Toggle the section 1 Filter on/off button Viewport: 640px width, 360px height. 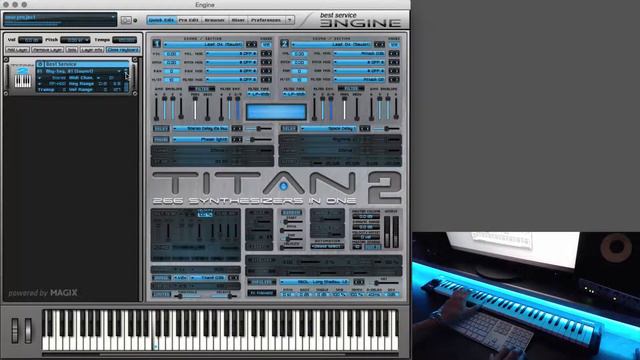(x=201, y=89)
